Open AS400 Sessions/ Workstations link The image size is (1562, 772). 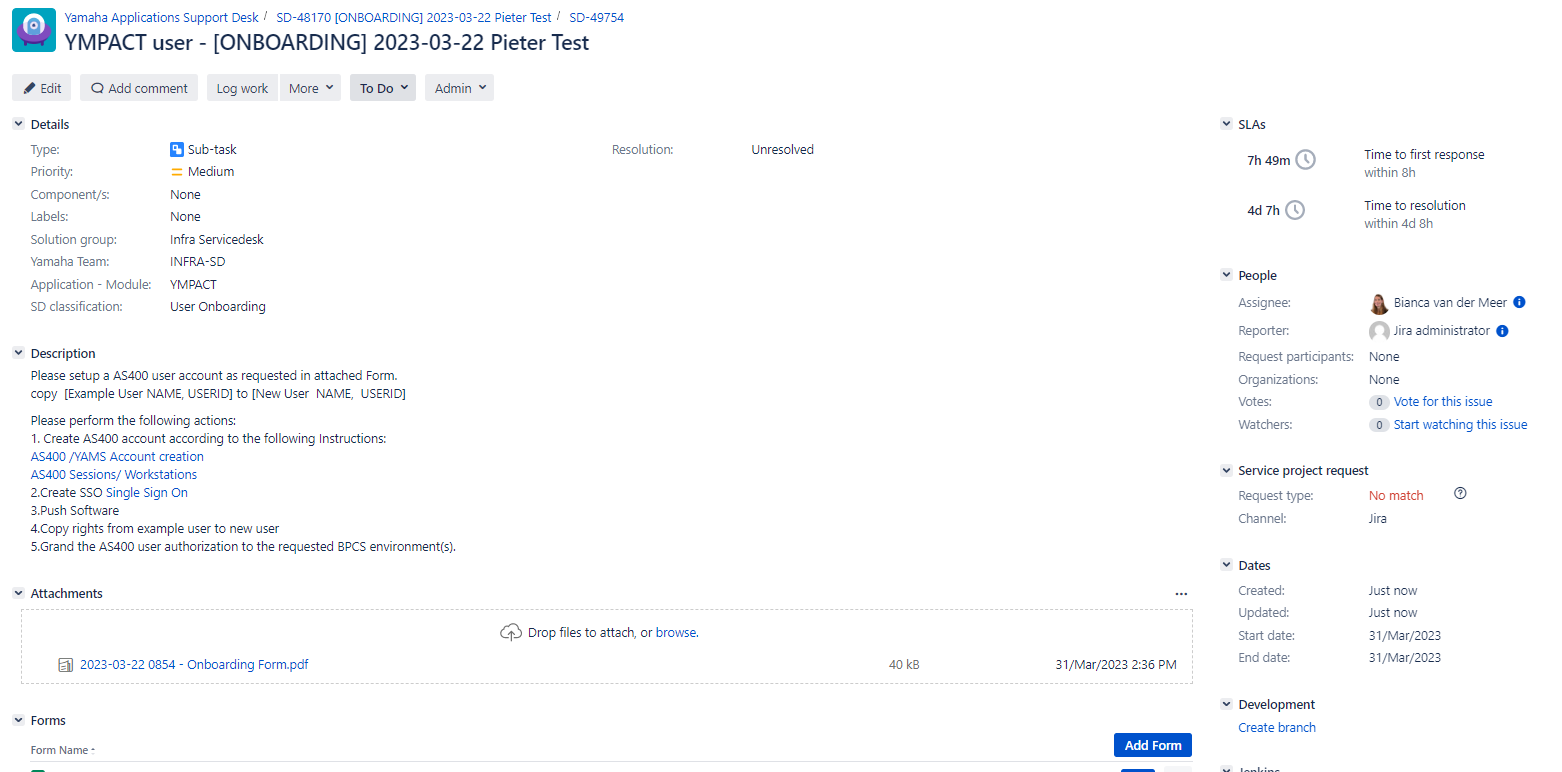(114, 475)
